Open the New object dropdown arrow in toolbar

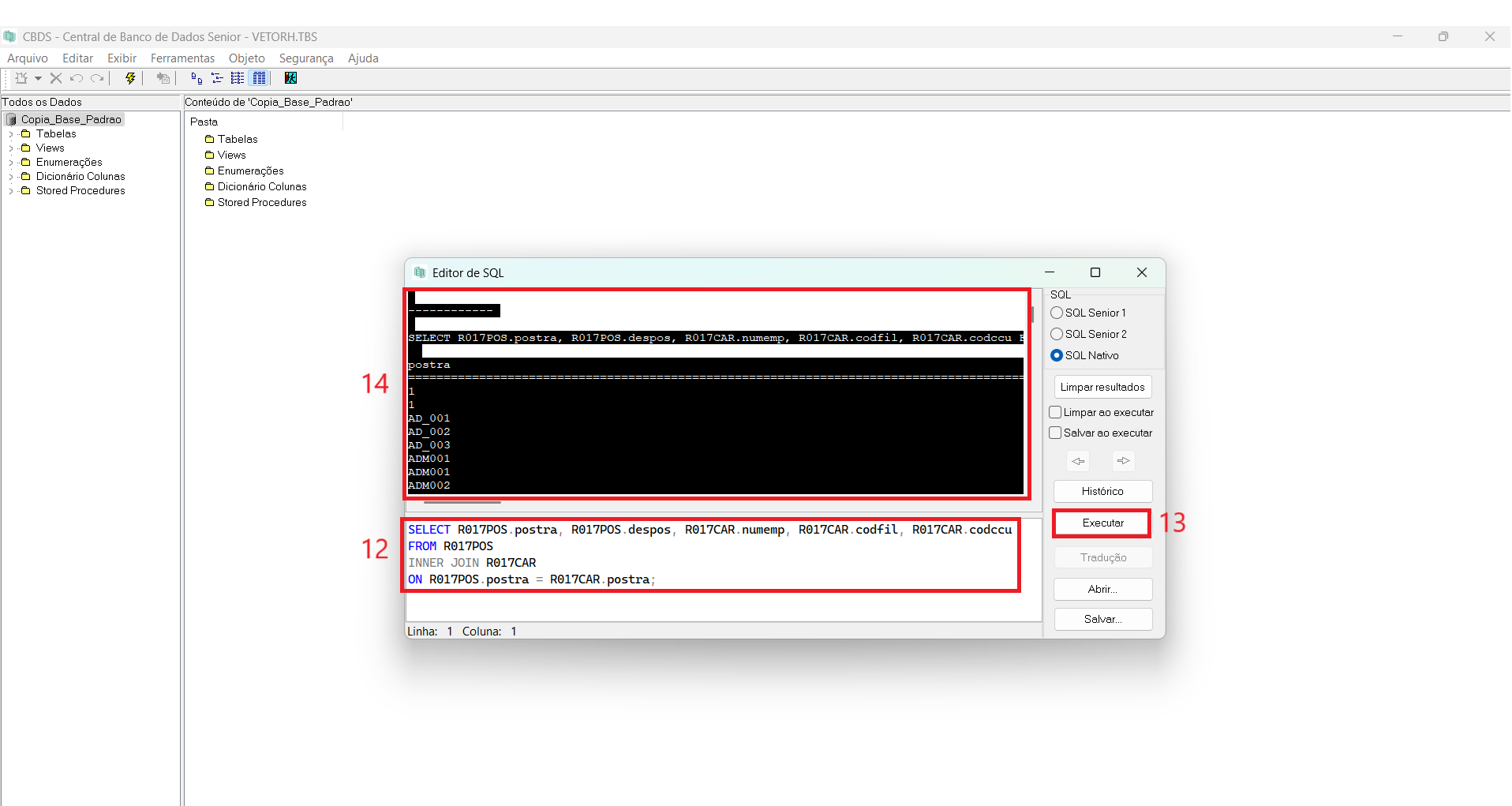point(38,78)
